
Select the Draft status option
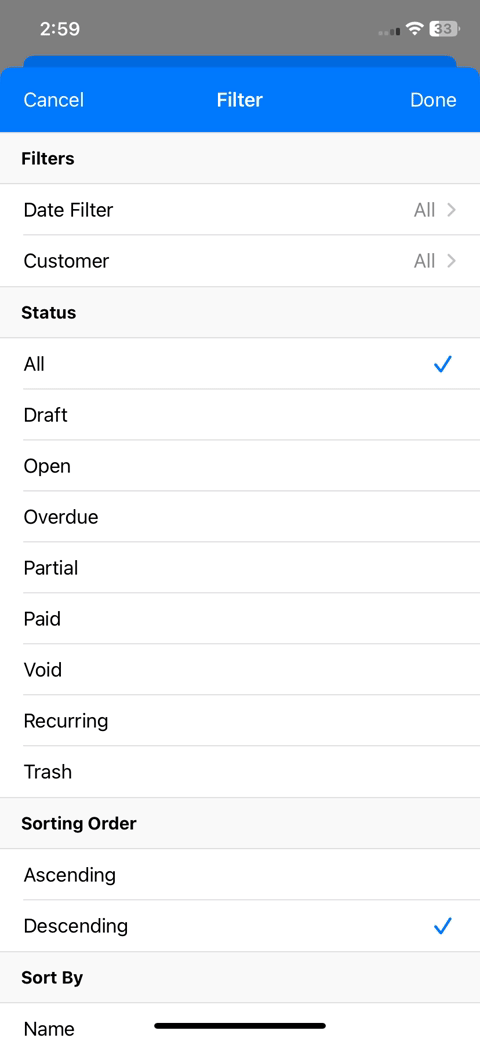[x=240, y=415]
